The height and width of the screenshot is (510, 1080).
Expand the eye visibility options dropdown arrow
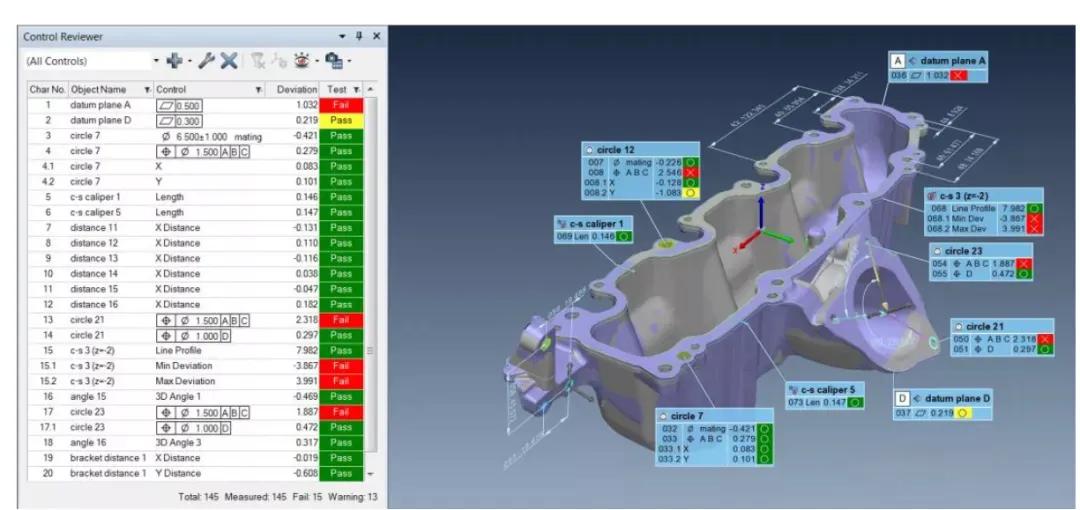[317, 61]
